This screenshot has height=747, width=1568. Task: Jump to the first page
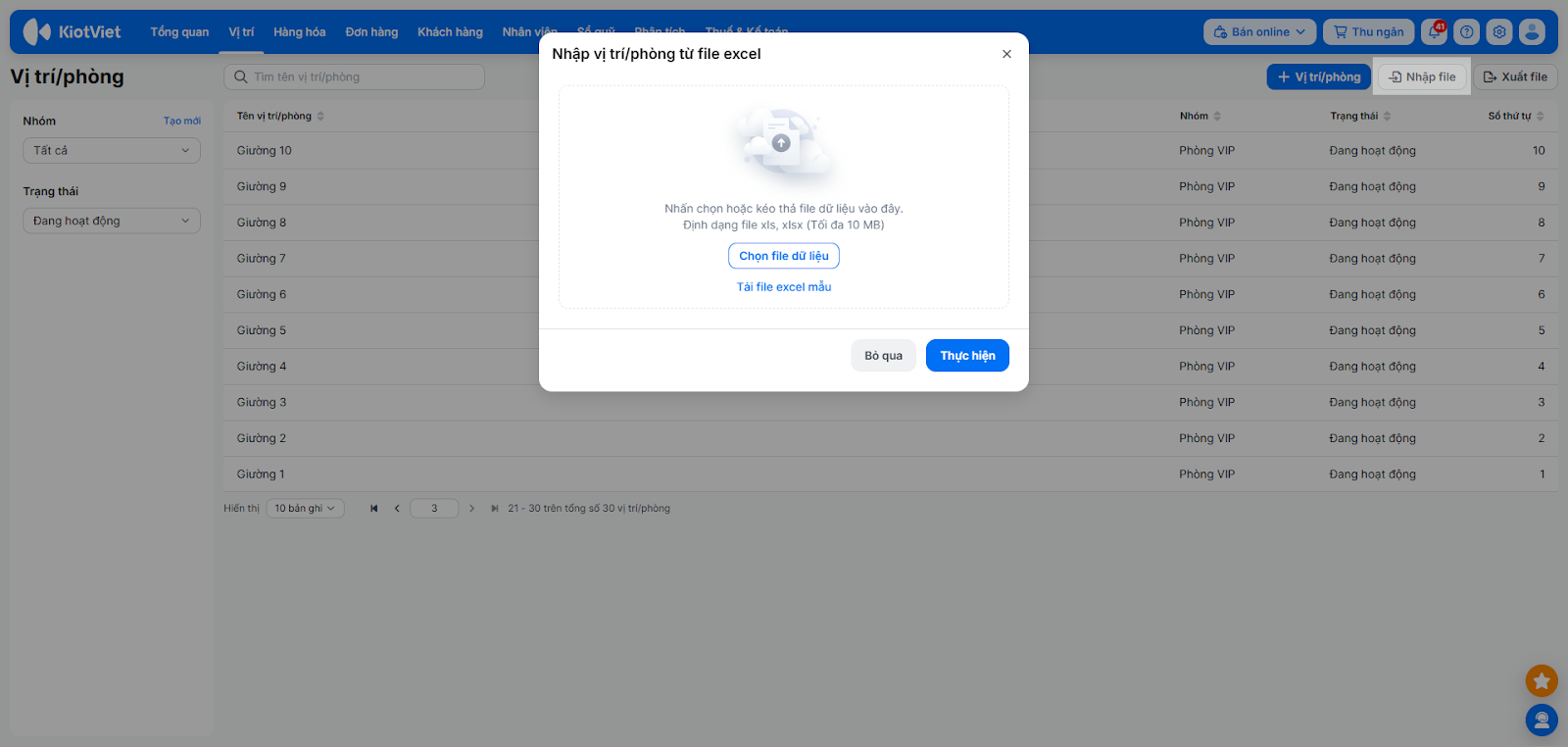(373, 508)
